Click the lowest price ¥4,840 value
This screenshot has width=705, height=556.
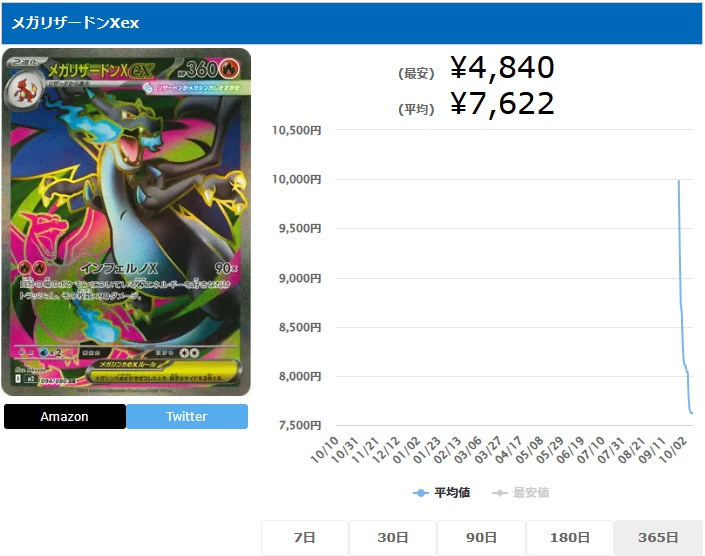(x=502, y=67)
